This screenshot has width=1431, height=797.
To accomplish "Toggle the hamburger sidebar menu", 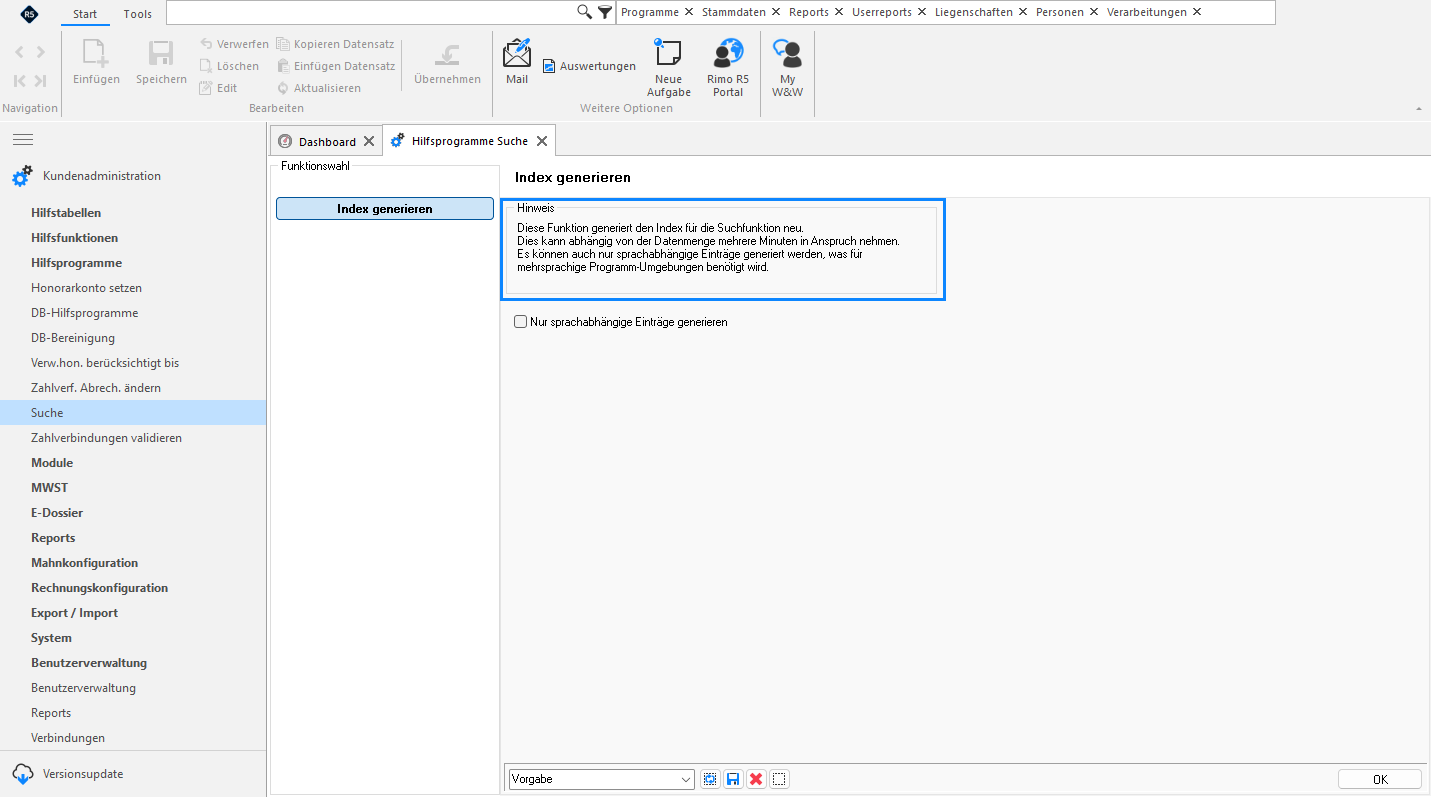I will pos(23,139).
